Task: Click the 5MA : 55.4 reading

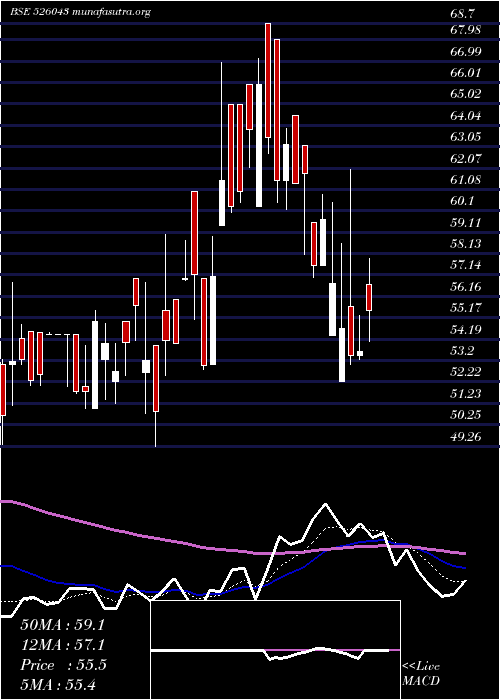Action: [58, 685]
